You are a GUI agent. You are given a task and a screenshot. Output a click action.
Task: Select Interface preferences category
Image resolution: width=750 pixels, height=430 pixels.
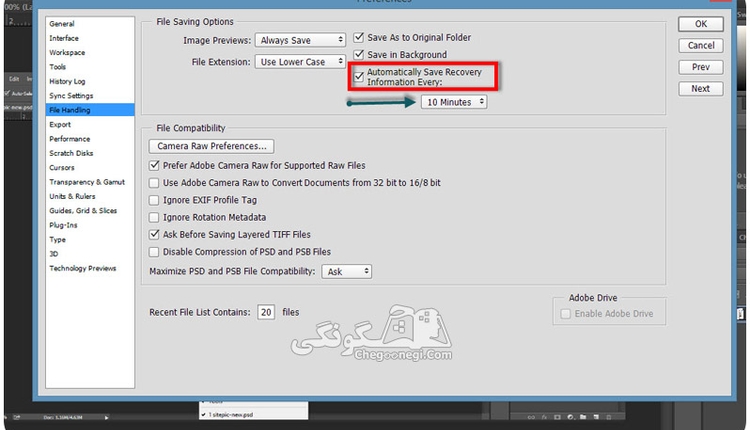pyautogui.click(x=64, y=38)
